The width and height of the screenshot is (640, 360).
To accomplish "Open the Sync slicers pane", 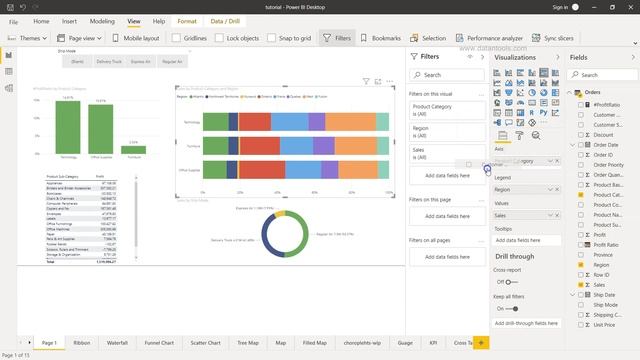I will [x=553, y=38].
